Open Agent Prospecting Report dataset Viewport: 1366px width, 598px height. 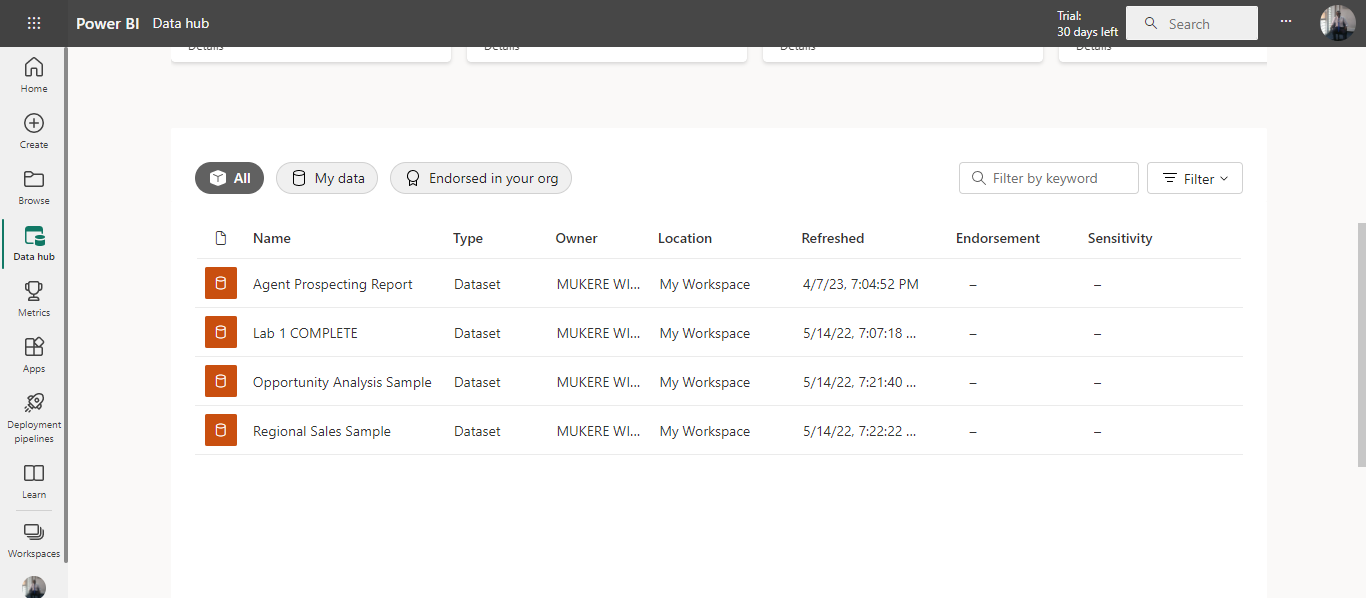click(333, 284)
